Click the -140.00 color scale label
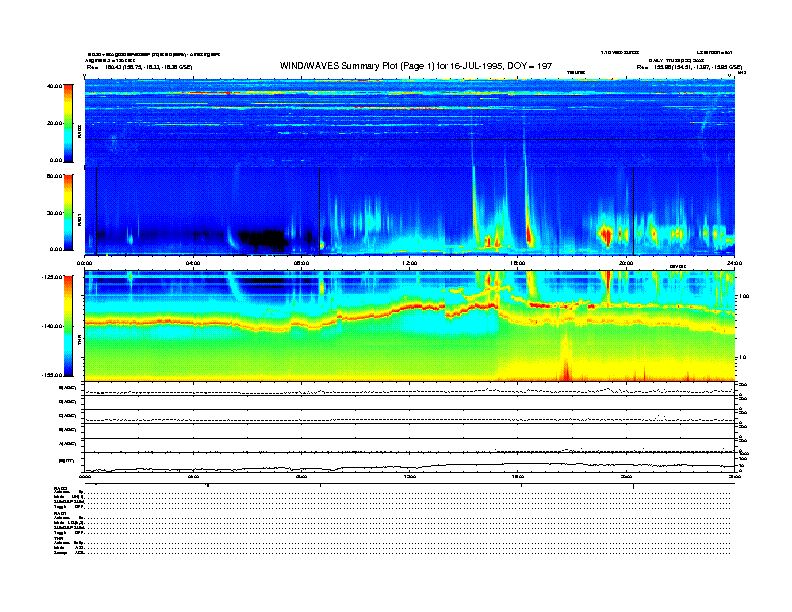The width and height of the screenshot is (792, 612). pyautogui.click(x=52, y=326)
